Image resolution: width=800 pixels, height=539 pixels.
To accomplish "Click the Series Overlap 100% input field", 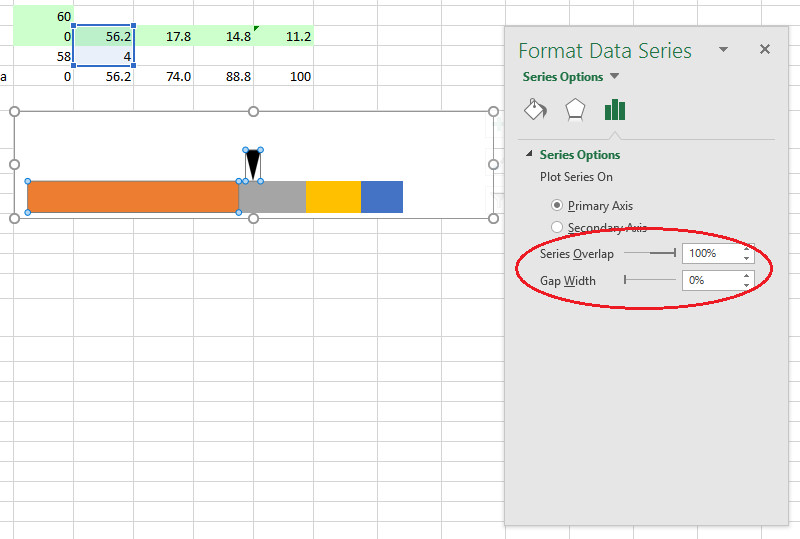I will coord(710,254).
